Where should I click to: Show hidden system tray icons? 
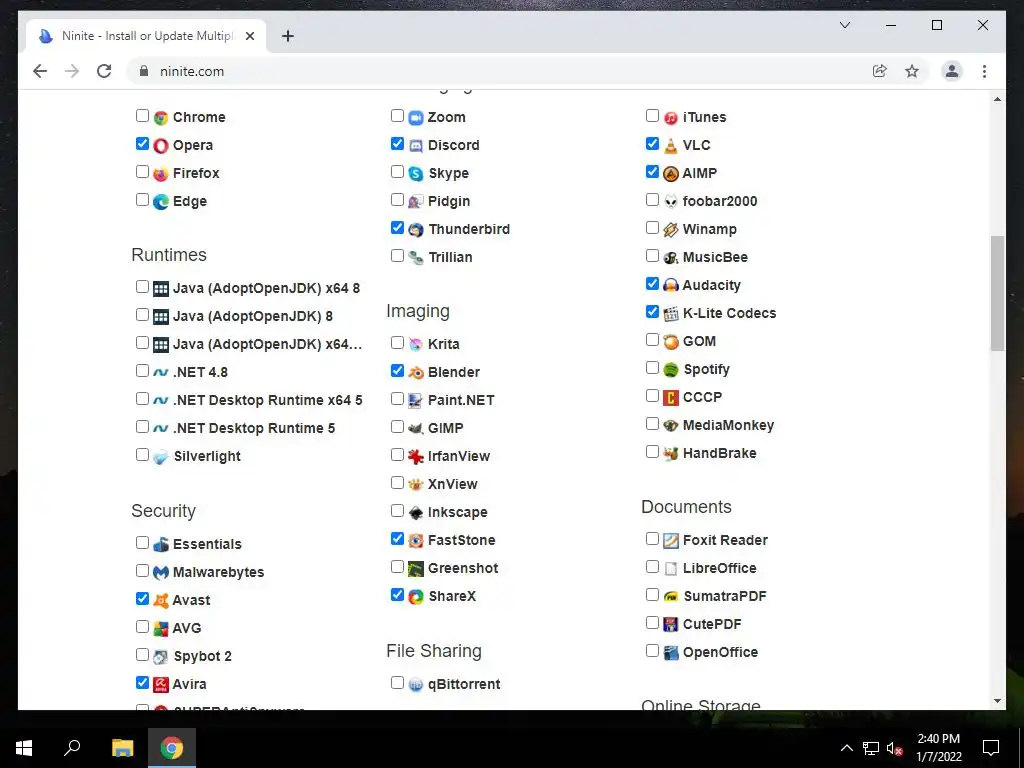pos(846,748)
